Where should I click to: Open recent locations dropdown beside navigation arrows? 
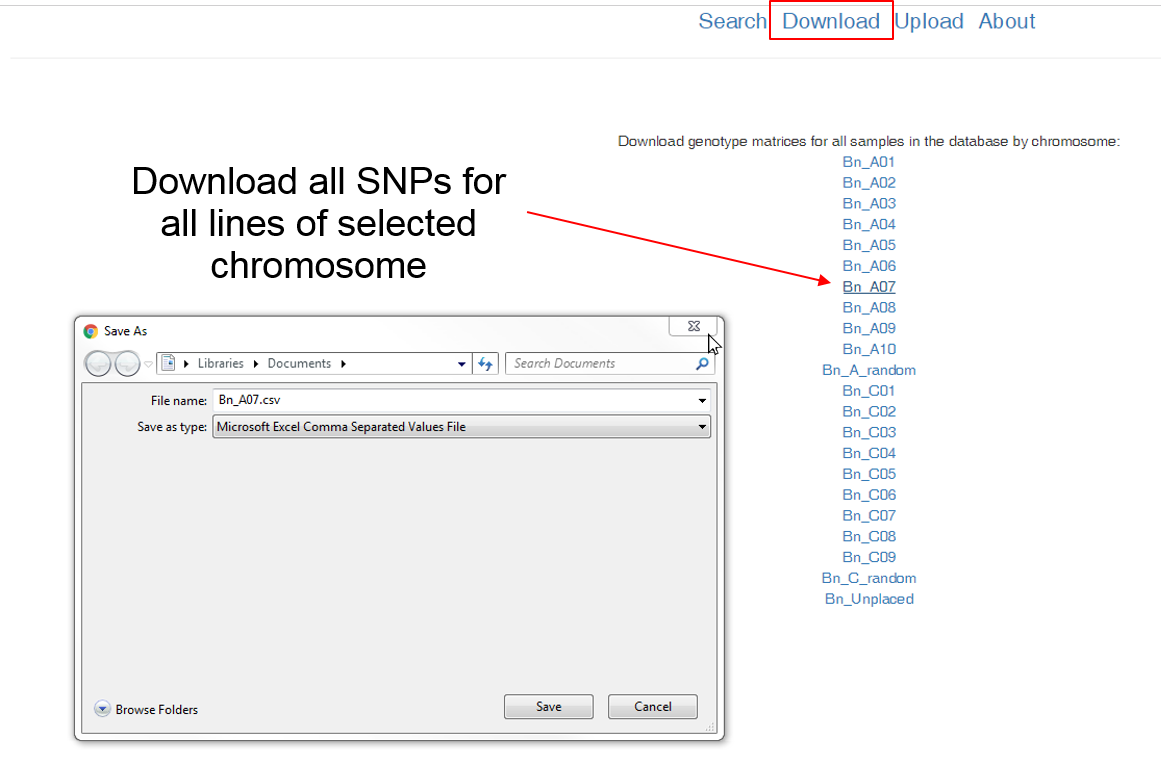coord(148,364)
